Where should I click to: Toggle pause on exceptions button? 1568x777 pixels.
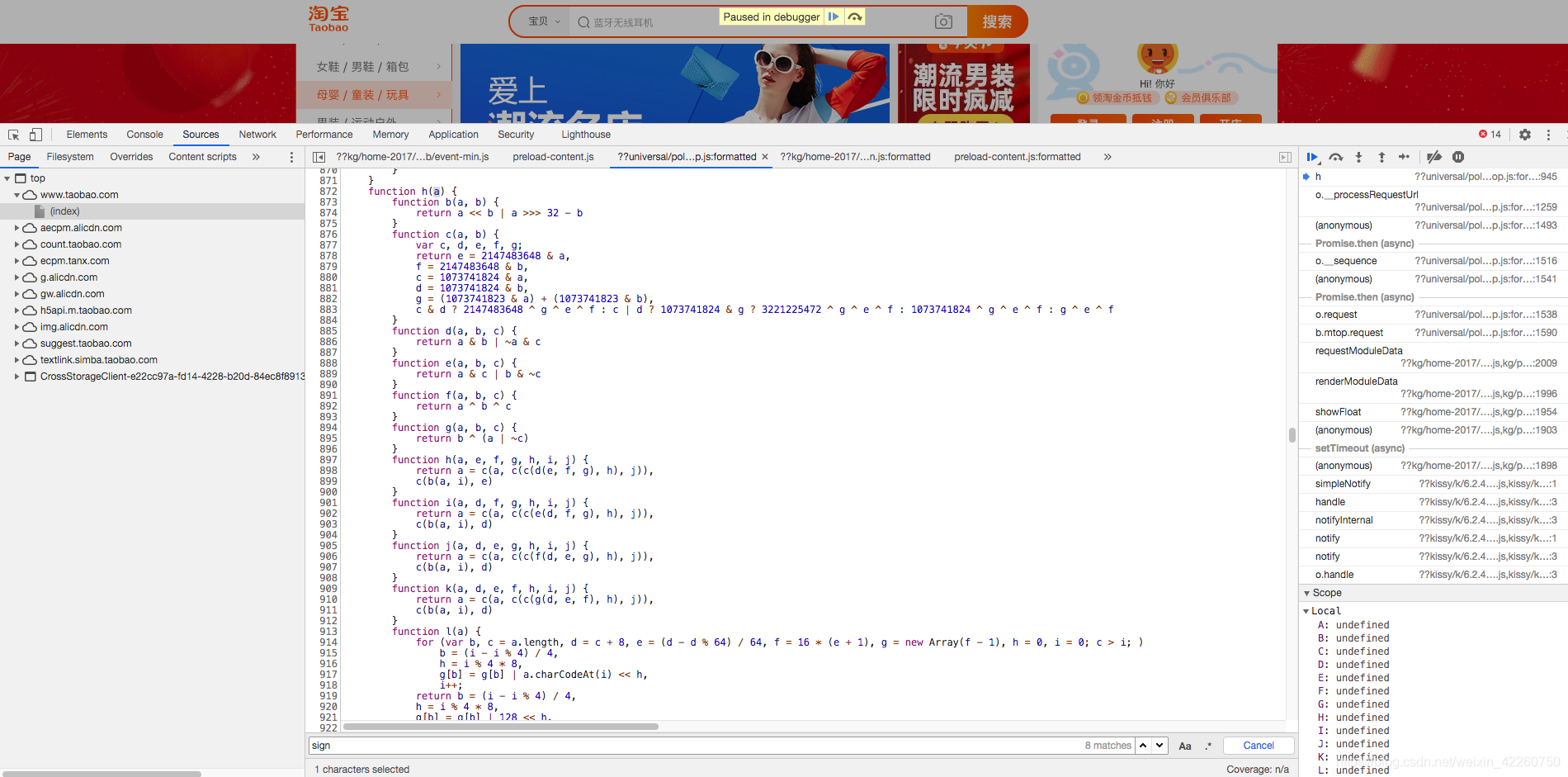(1458, 157)
